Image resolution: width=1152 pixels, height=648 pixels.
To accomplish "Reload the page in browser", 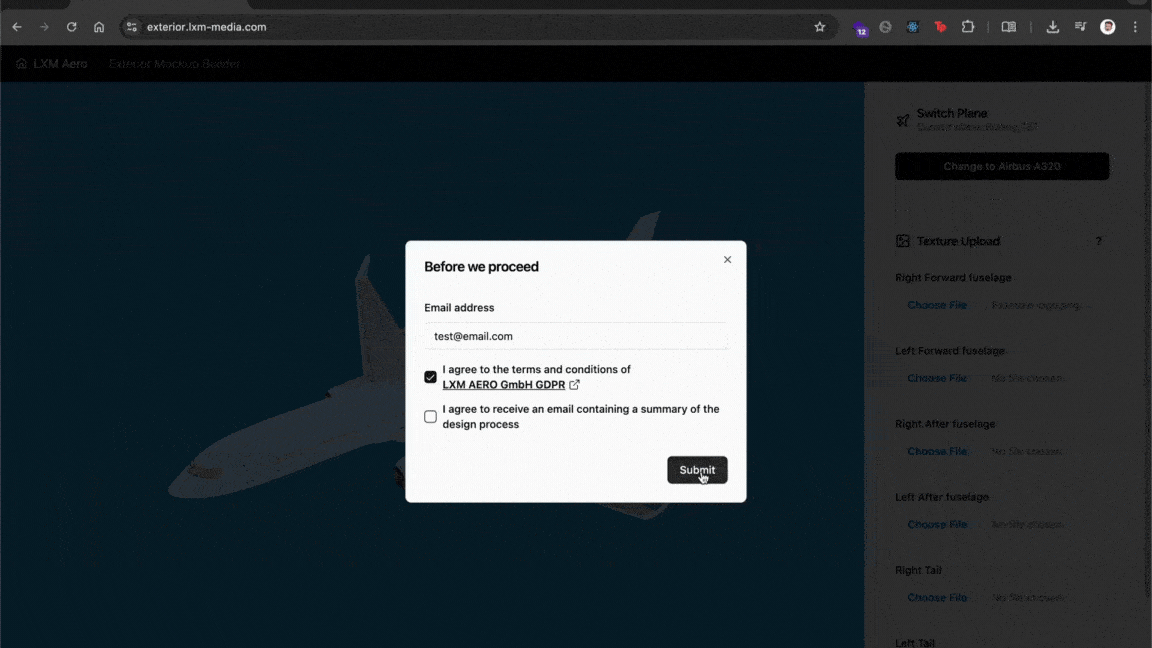I will [71, 27].
